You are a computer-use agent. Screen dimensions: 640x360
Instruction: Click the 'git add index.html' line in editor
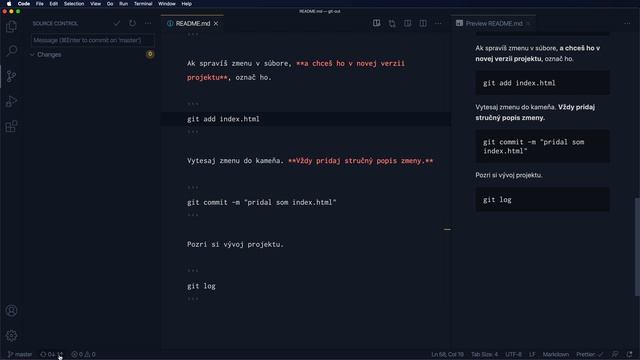[x=223, y=119]
